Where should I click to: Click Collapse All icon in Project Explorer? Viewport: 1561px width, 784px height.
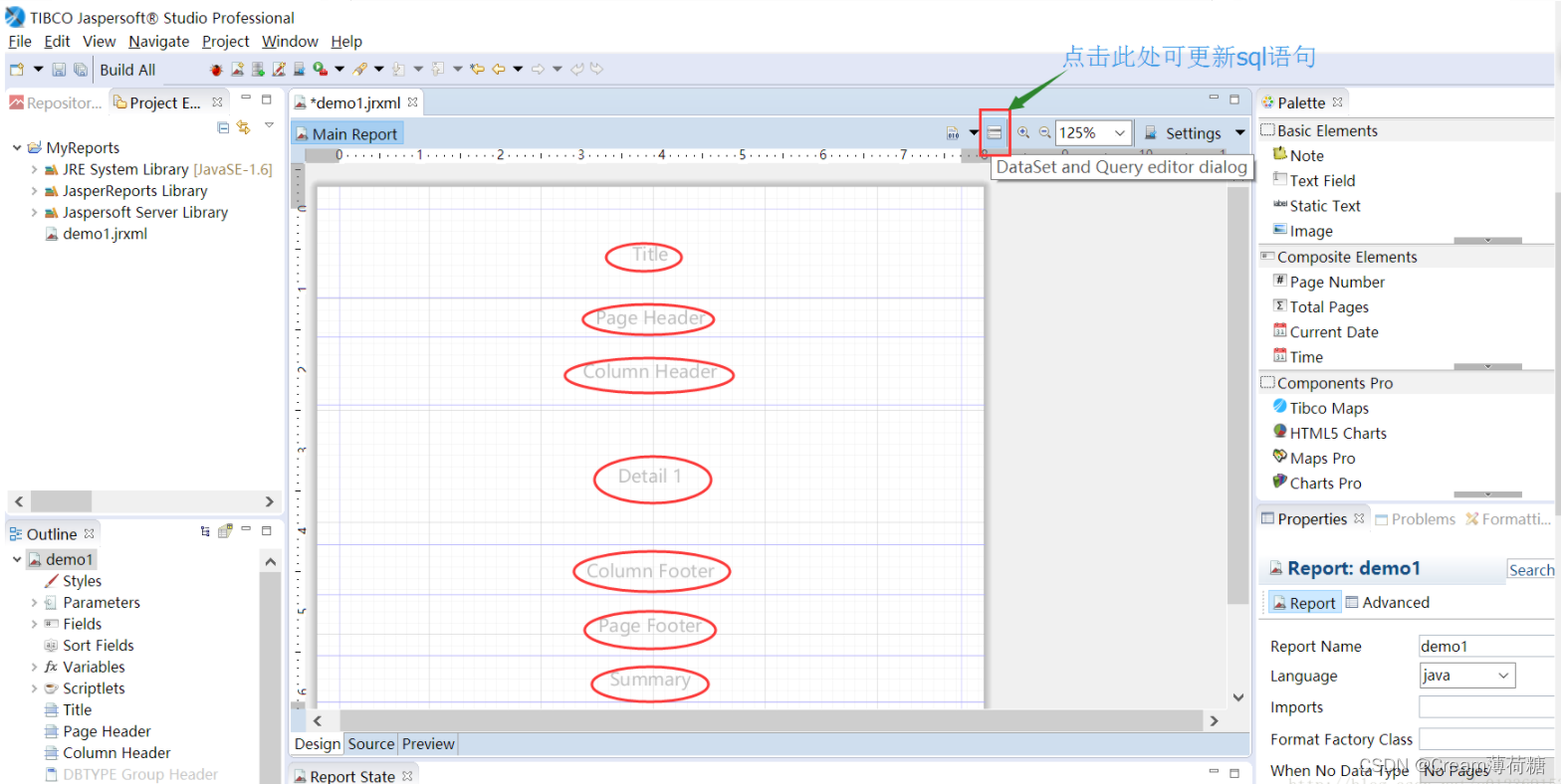[x=223, y=127]
